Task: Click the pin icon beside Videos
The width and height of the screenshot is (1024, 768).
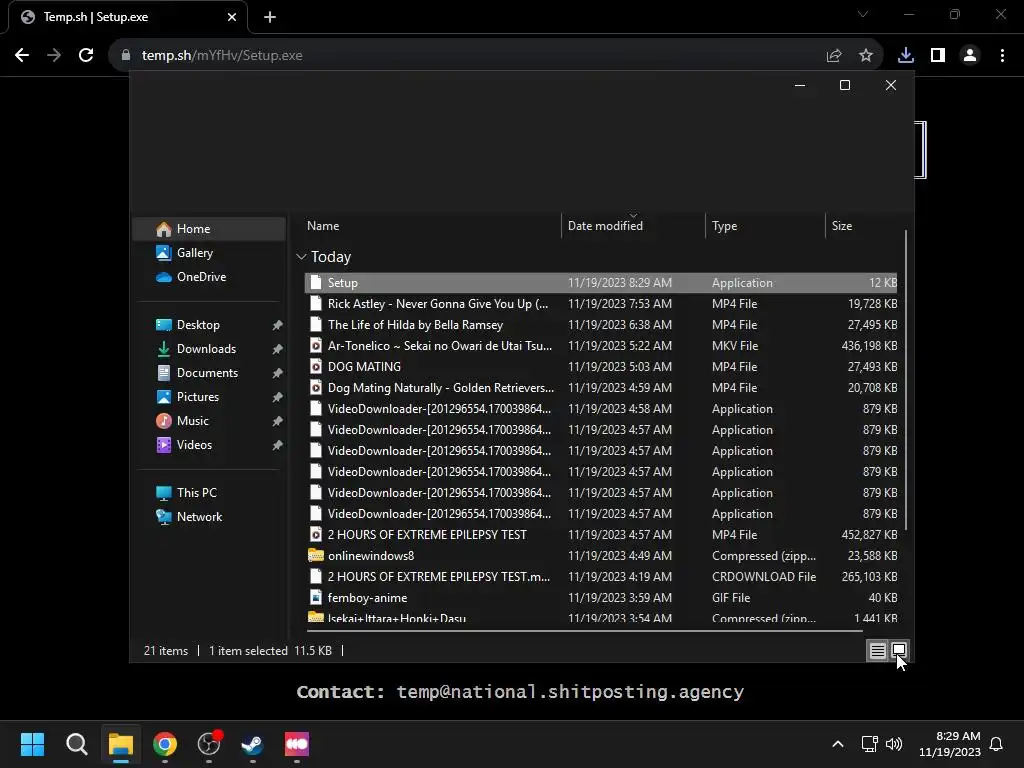Action: 277,445
